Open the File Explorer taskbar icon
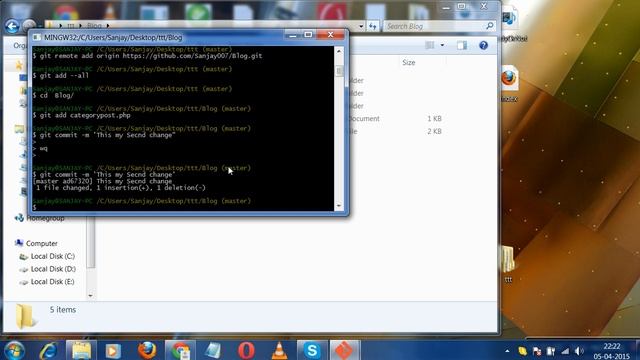The image size is (640, 360). tap(81, 350)
